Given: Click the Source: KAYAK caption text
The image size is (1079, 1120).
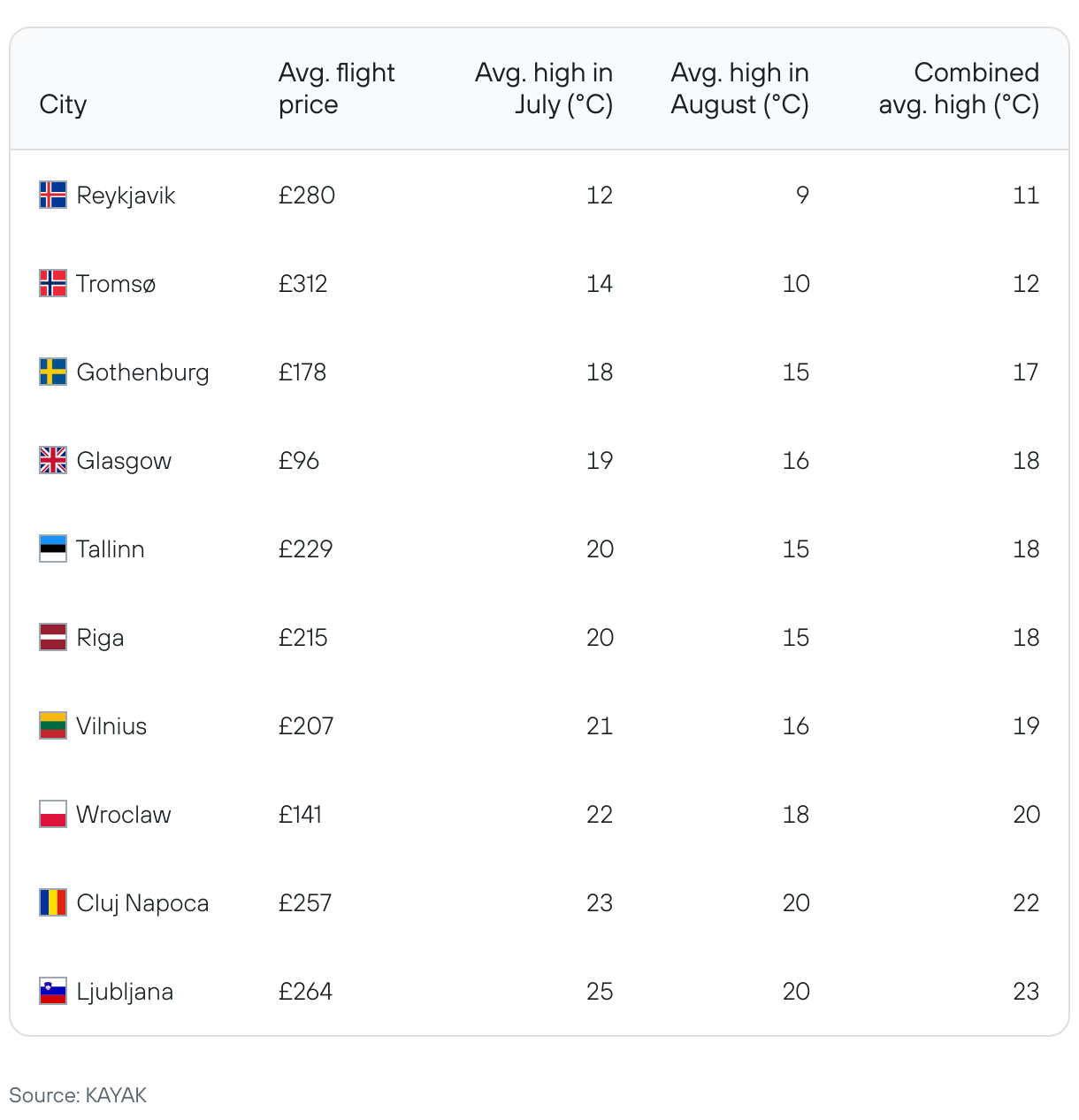Looking at the screenshot, I should 78,1095.
